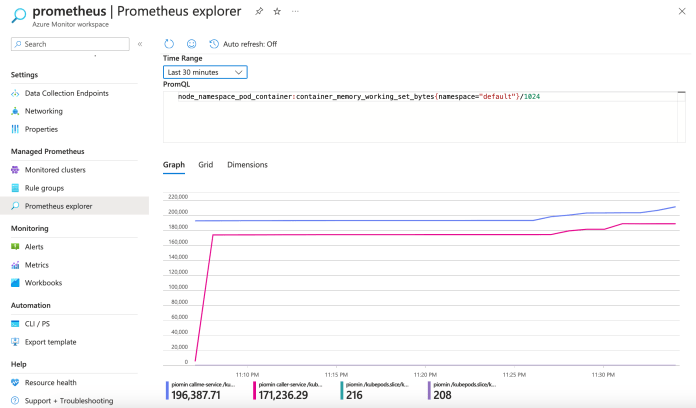The width and height of the screenshot is (696, 408).
Task: Click the Resource health heart icon
Action: 15,382
